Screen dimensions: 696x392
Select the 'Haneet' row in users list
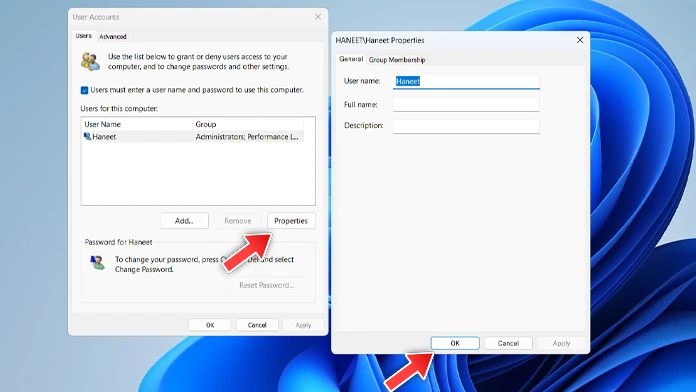(193, 137)
